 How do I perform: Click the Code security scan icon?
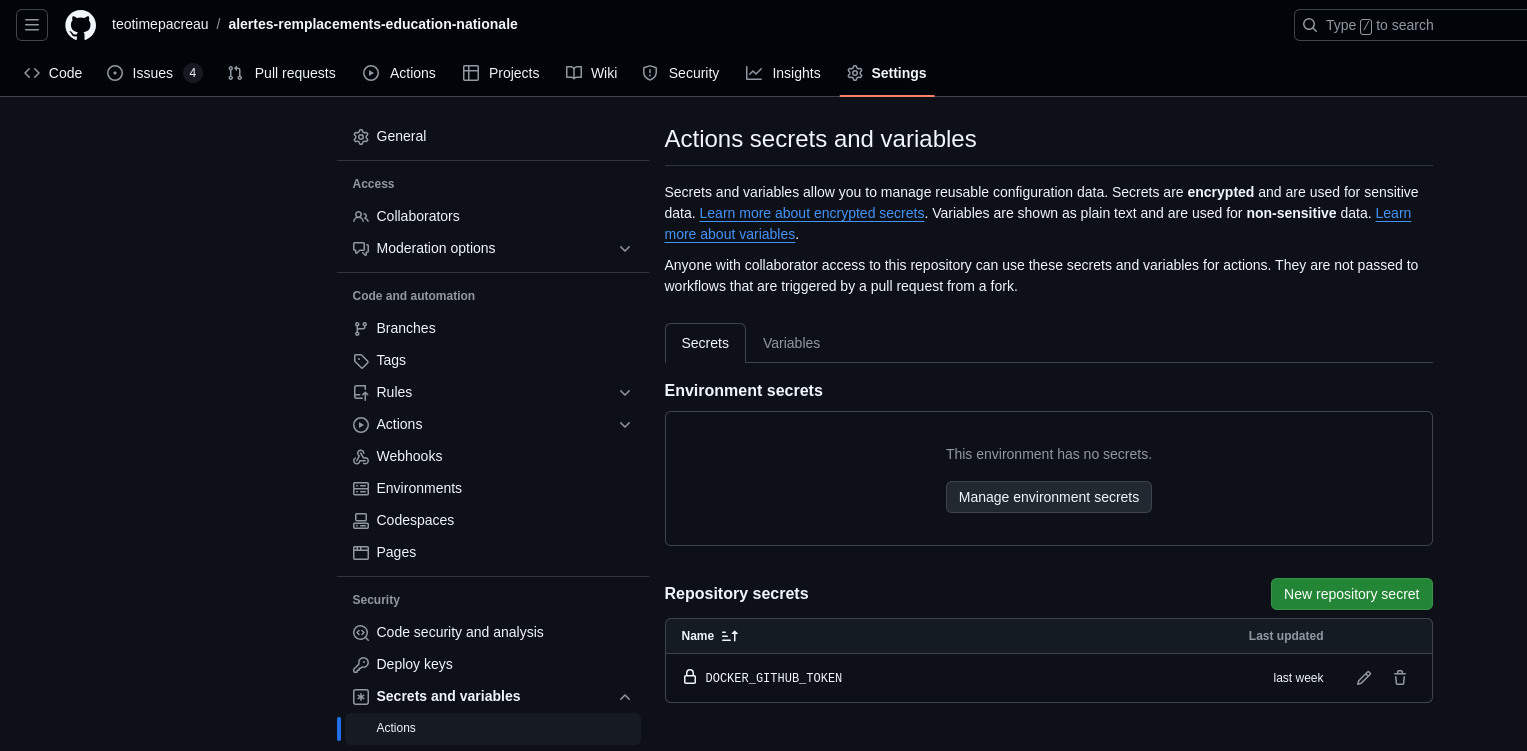point(361,633)
